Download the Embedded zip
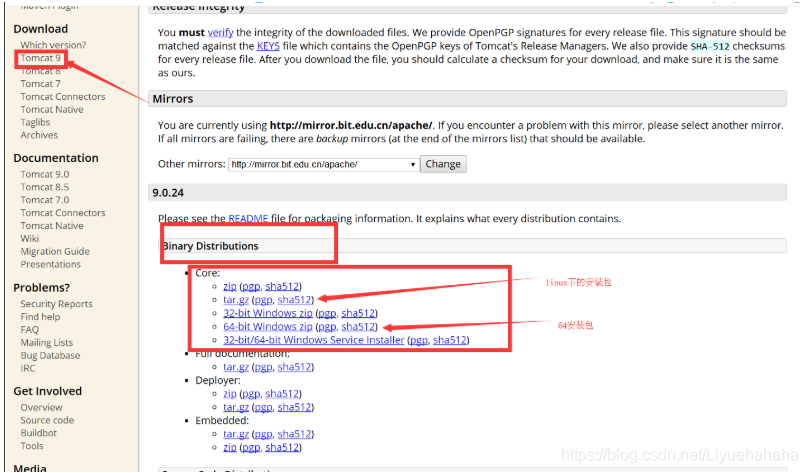The width and height of the screenshot is (808, 473). [x=230, y=447]
